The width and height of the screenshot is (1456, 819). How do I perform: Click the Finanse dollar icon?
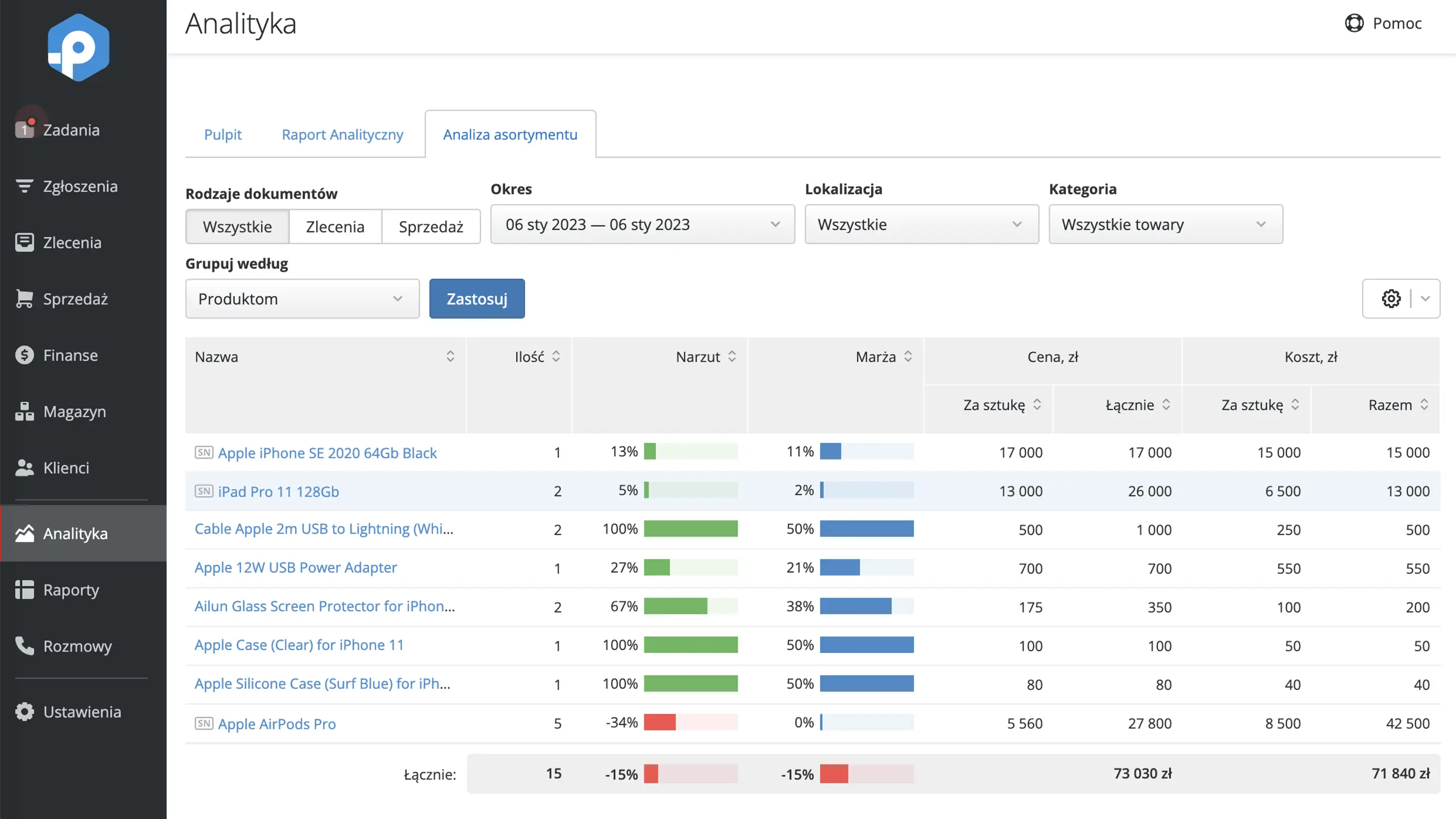(x=24, y=355)
